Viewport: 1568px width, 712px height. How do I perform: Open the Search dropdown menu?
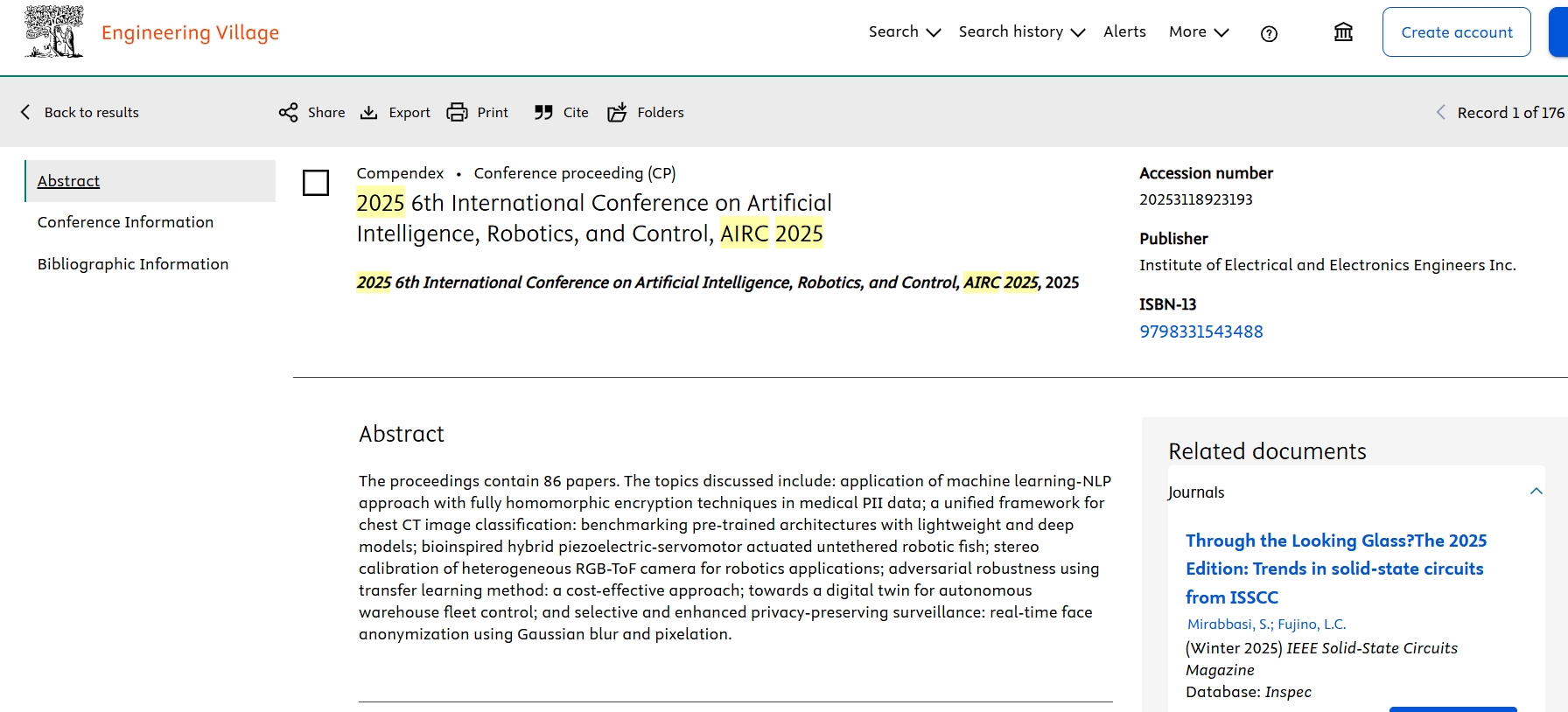click(904, 31)
